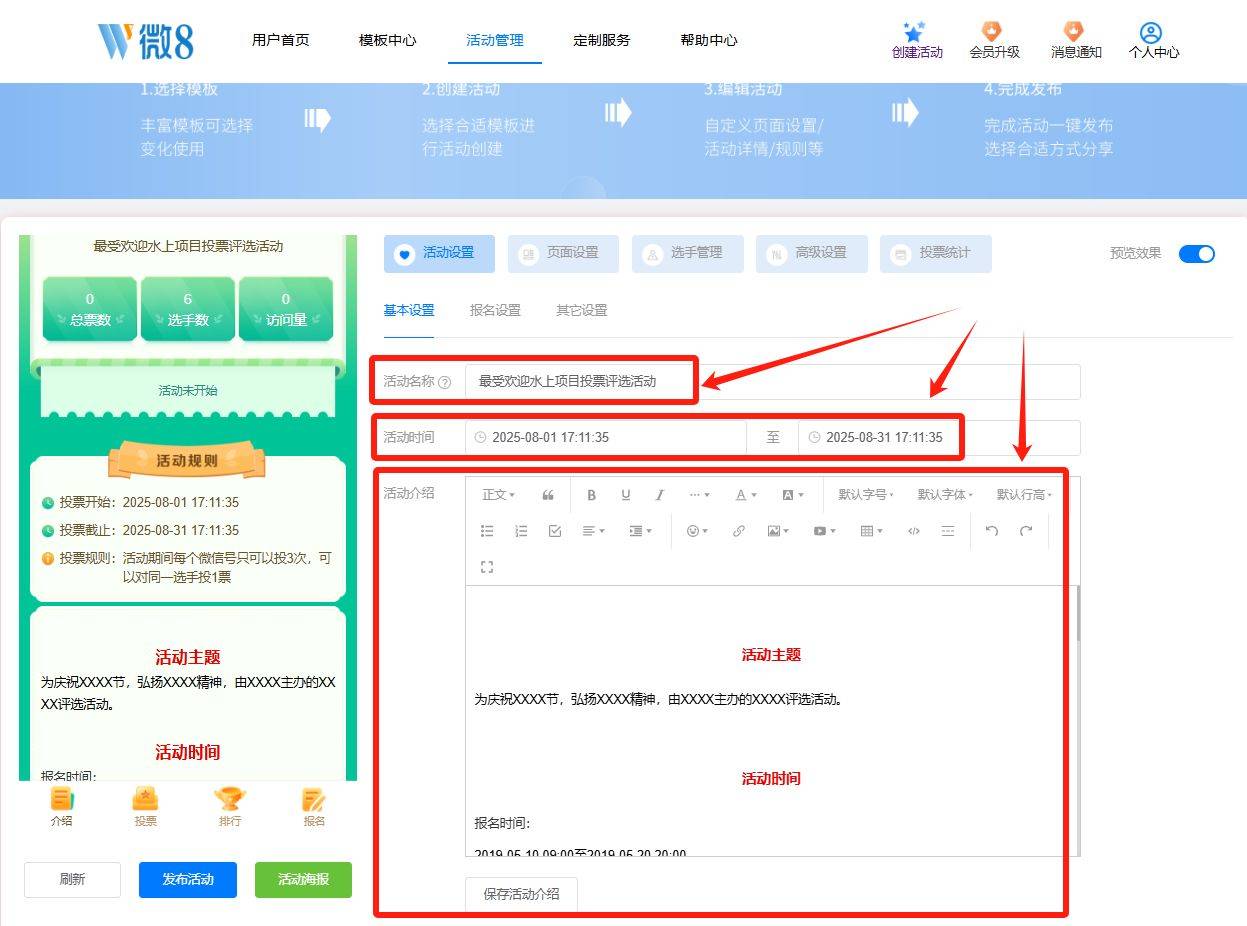1247x926 pixels.
Task: Open the insert image dropdown
Action: coord(778,531)
